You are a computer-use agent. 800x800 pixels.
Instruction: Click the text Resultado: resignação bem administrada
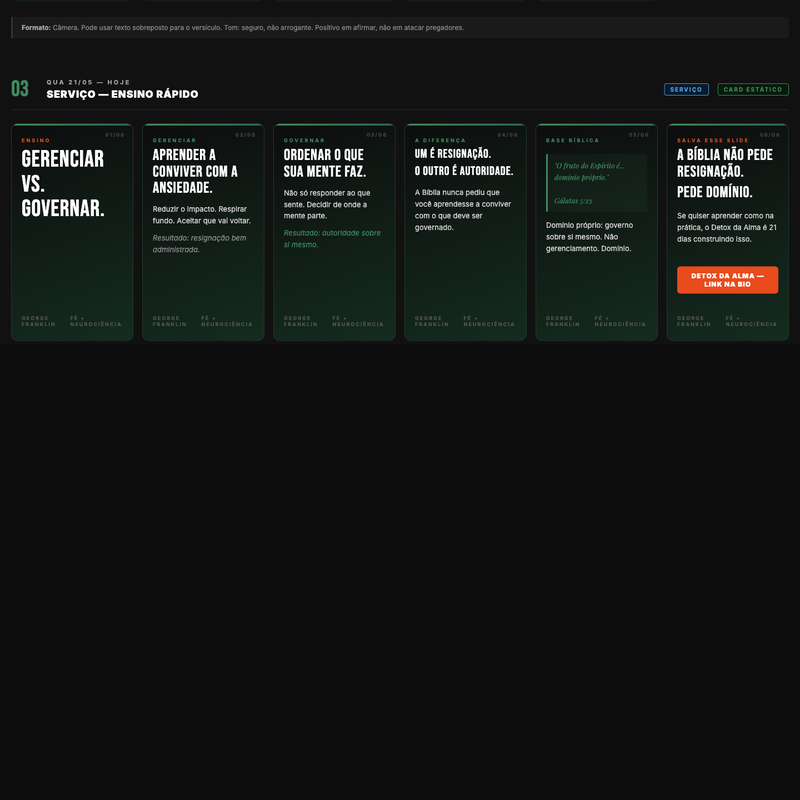199,244
